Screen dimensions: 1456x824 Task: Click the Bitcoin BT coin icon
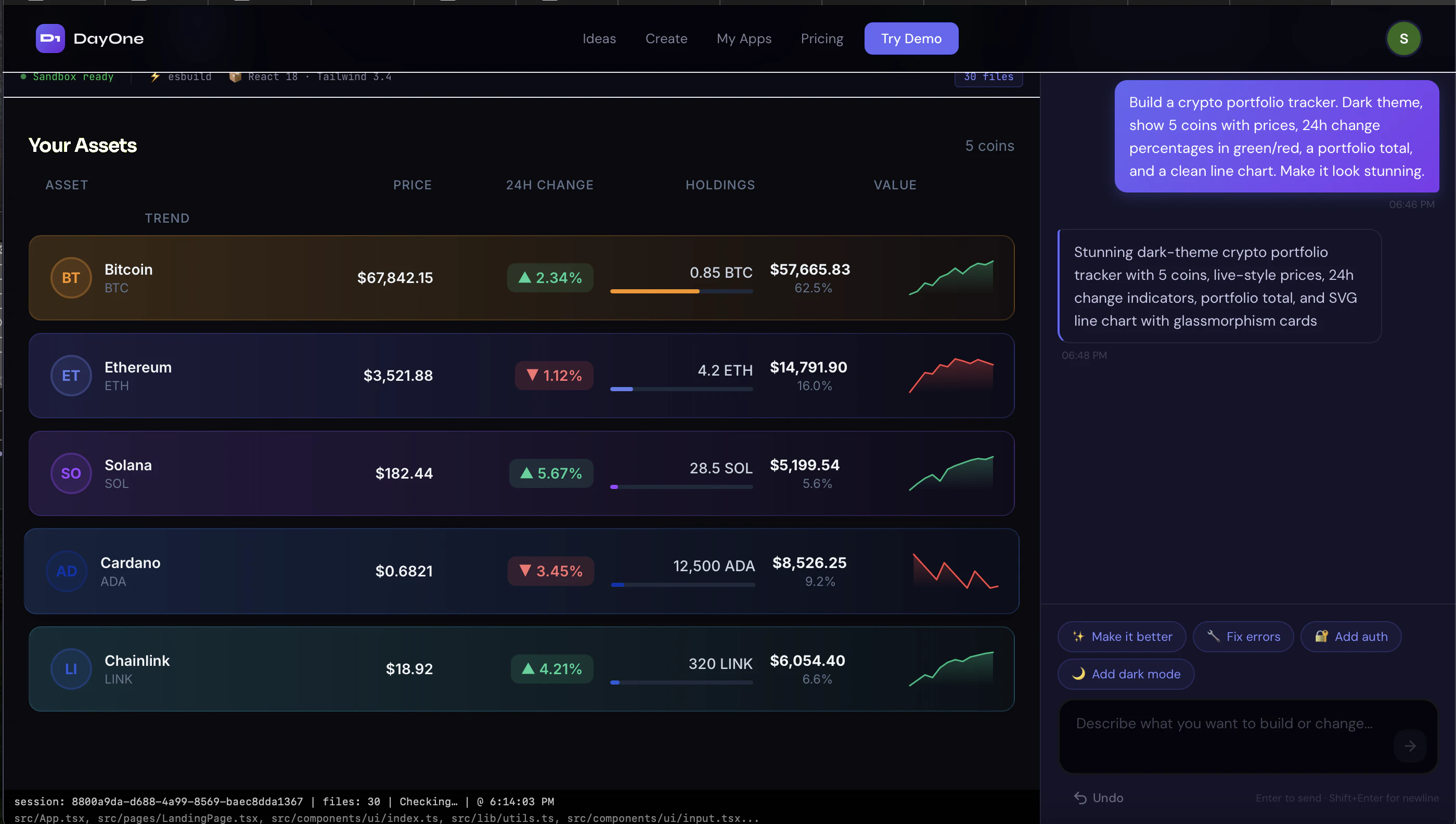[x=71, y=278]
